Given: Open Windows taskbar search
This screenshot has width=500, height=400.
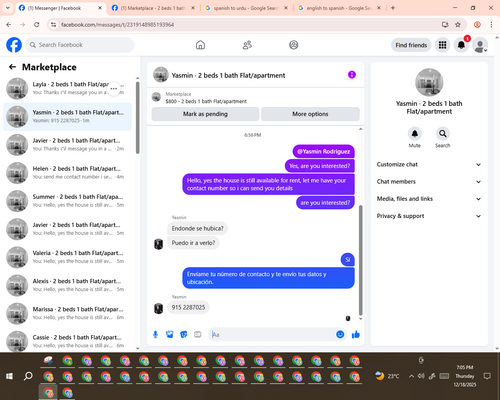Looking at the screenshot, I should click(x=28, y=376).
